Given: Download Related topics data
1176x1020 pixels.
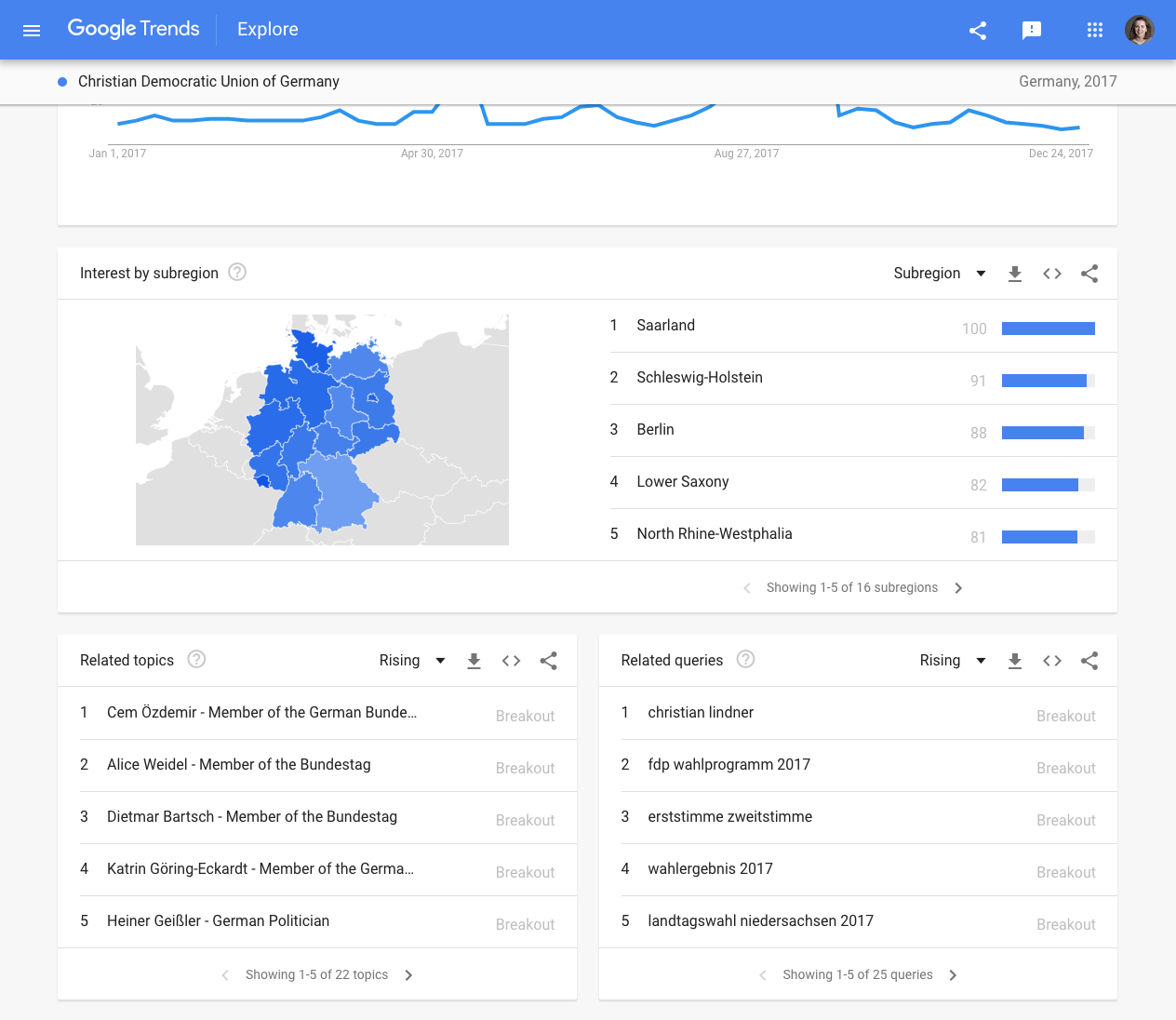Looking at the screenshot, I should (474, 661).
